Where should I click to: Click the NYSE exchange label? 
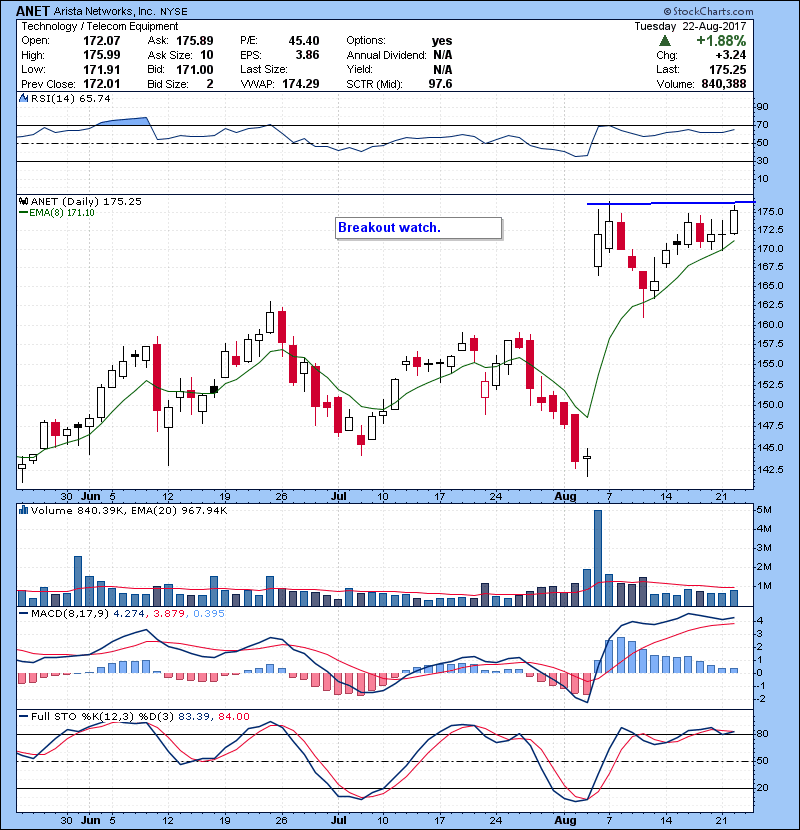pyautogui.click(x=174, y=11)
